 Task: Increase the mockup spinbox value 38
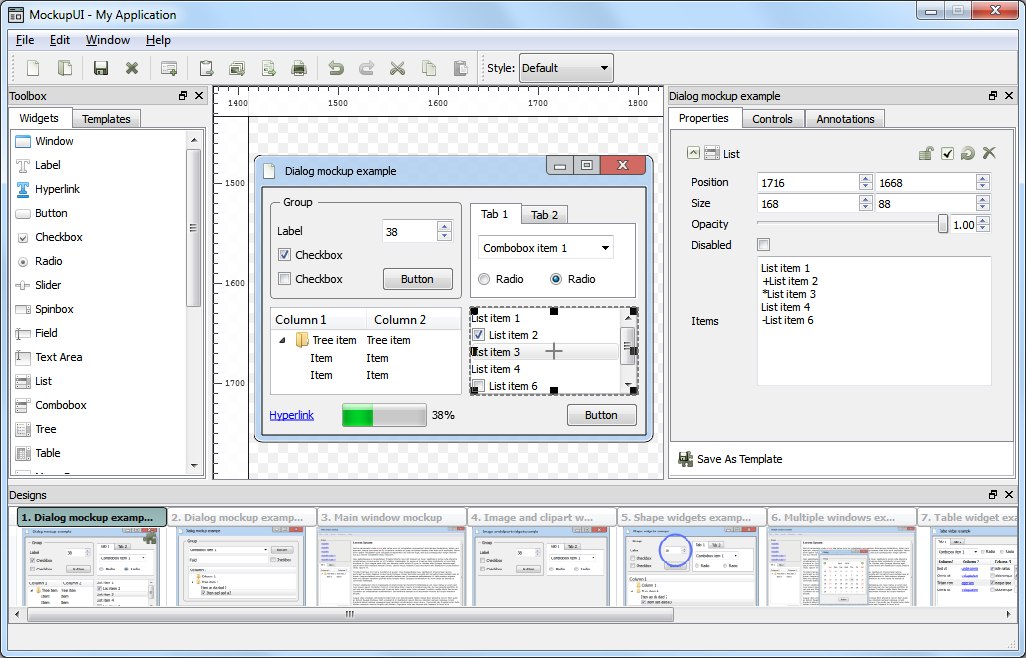444,227
